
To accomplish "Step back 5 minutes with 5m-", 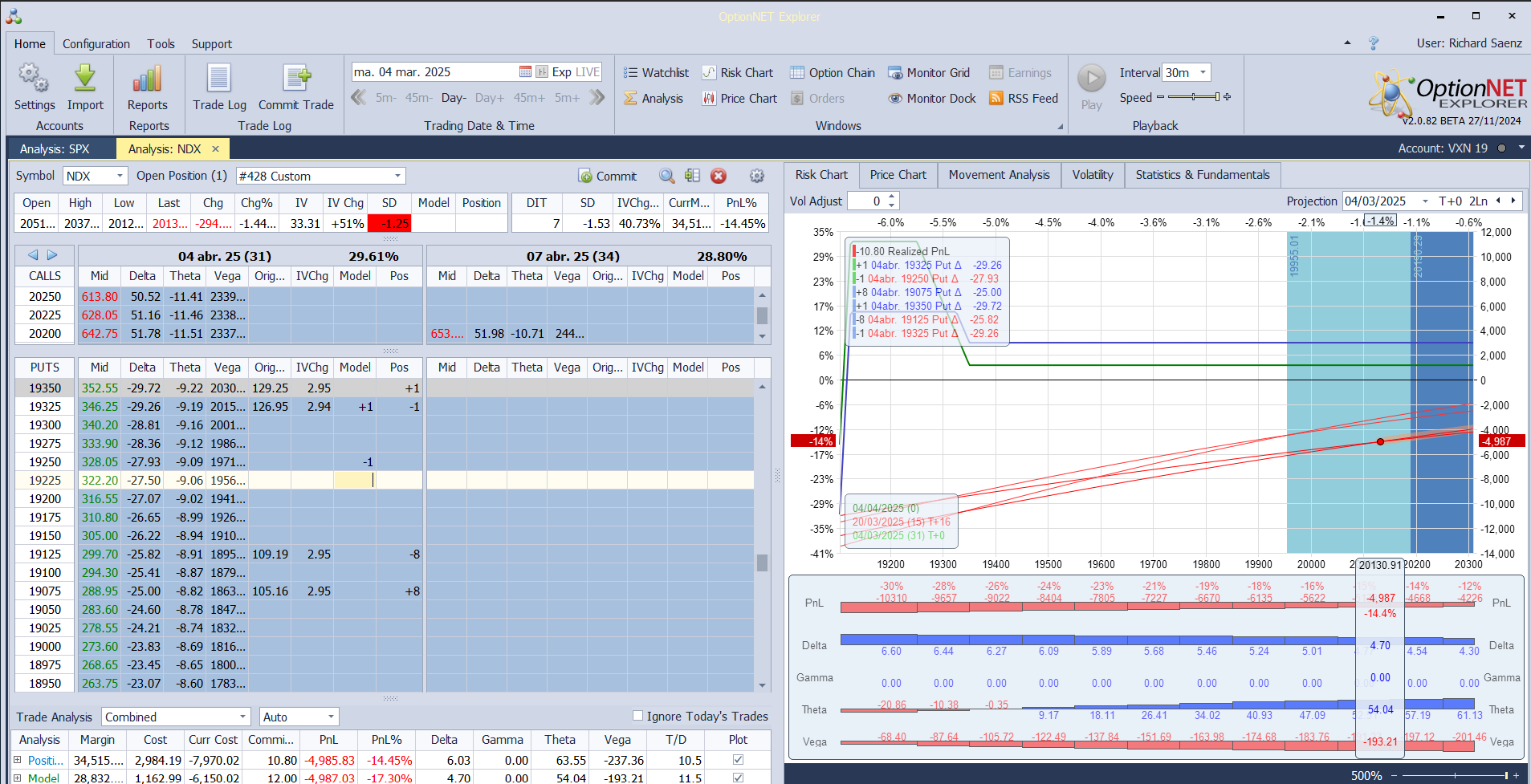I will click(x=386, y=98).
